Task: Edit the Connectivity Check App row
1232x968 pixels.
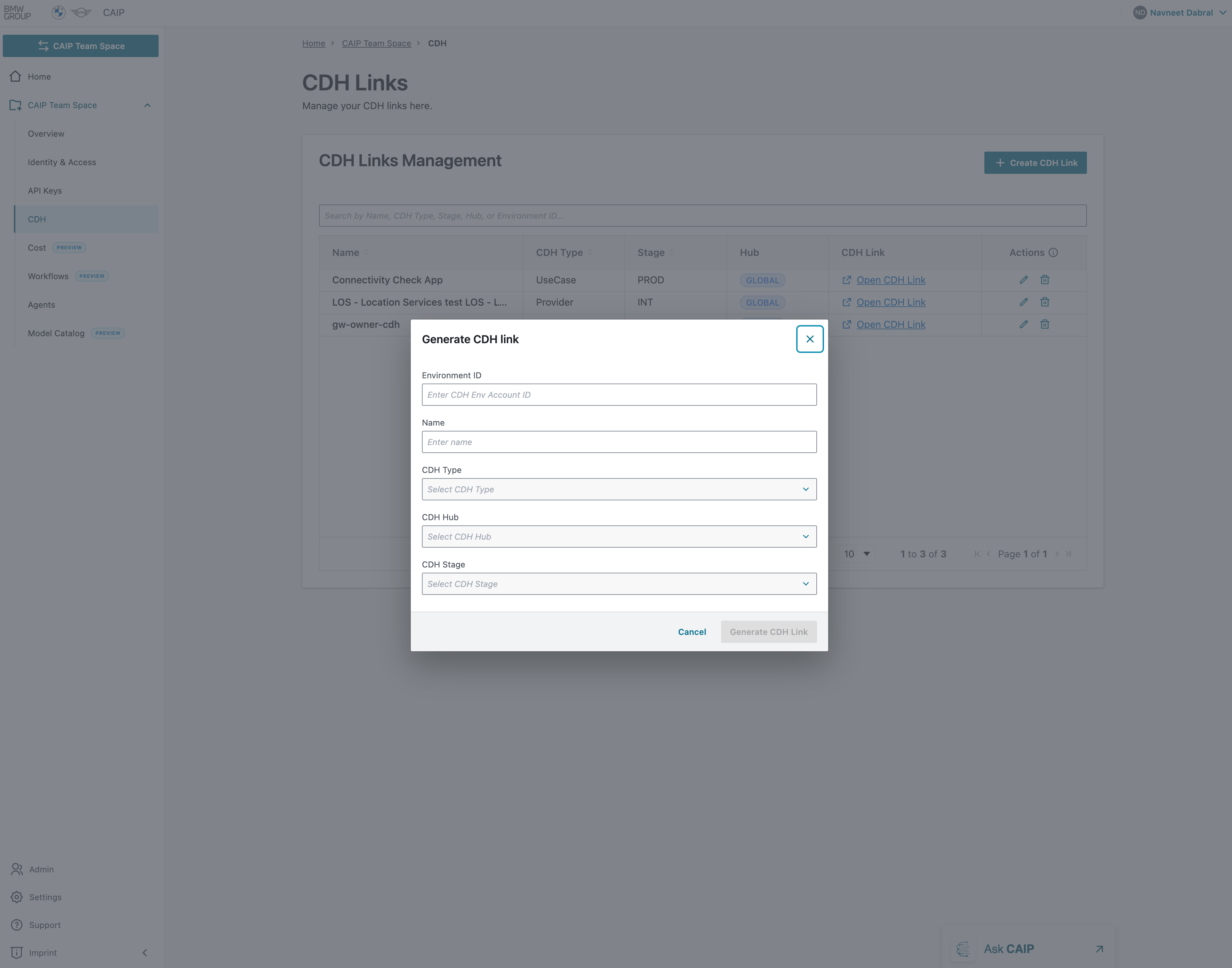Action: [x=1023, y=280]
